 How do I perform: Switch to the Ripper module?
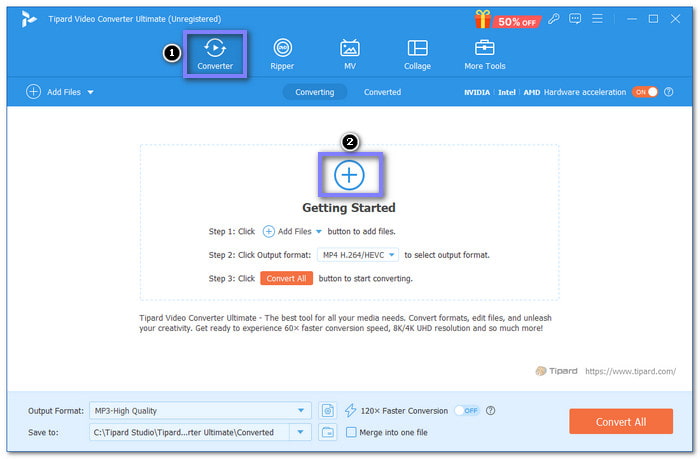coord(282,54)
